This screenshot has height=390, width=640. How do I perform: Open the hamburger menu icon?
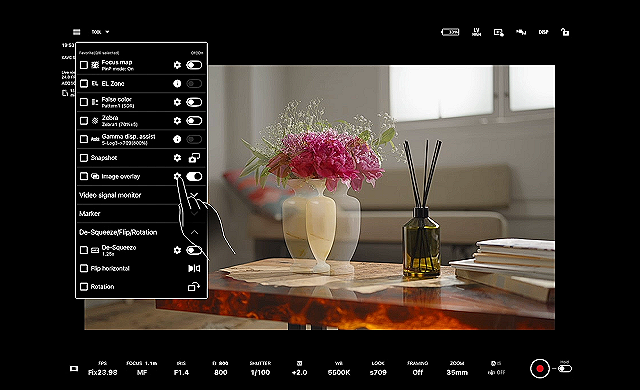76,32
